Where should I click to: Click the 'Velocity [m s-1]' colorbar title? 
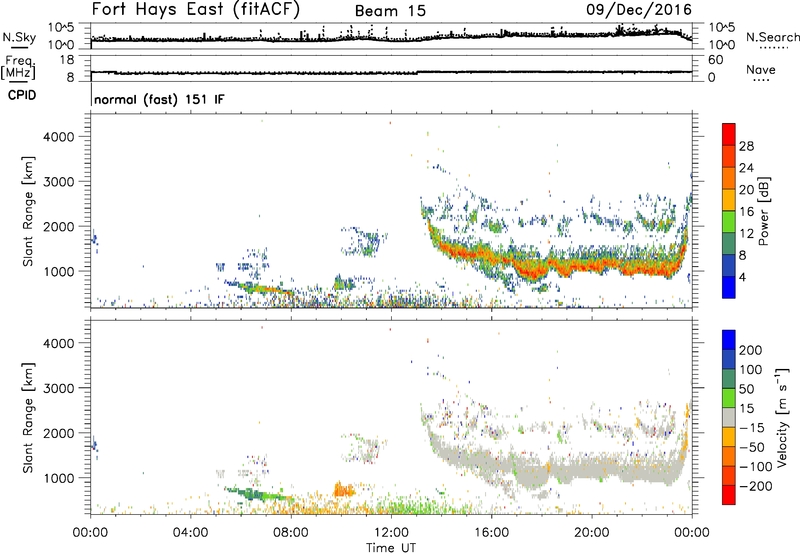pos(782,417)
